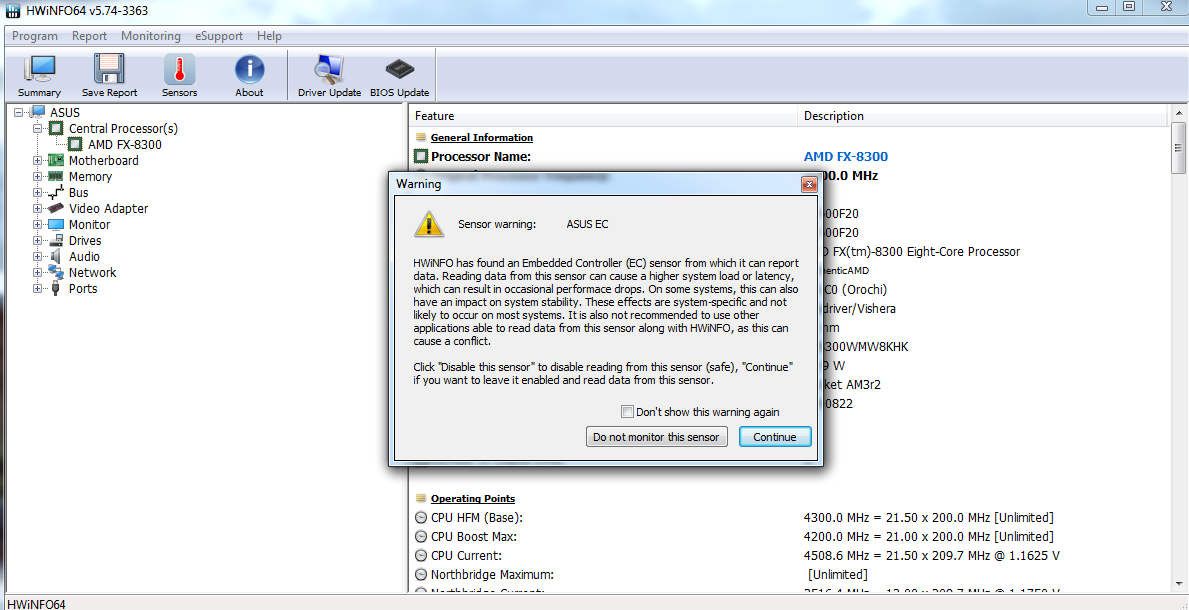The image size is (1189, 610).
Task: Expand the Memory node
Action: (x=37, y=176)
